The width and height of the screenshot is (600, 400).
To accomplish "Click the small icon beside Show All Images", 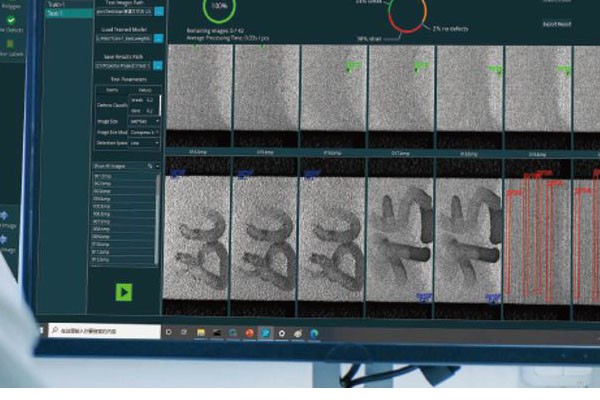I will (x=150, y=166).
